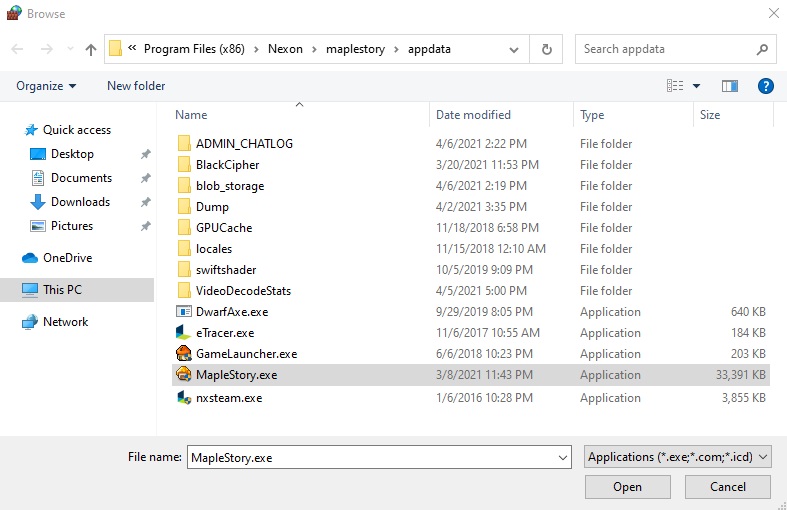Select DwarfAxe.exe application icon
The image size is (787, 510).
pos(184,312)
